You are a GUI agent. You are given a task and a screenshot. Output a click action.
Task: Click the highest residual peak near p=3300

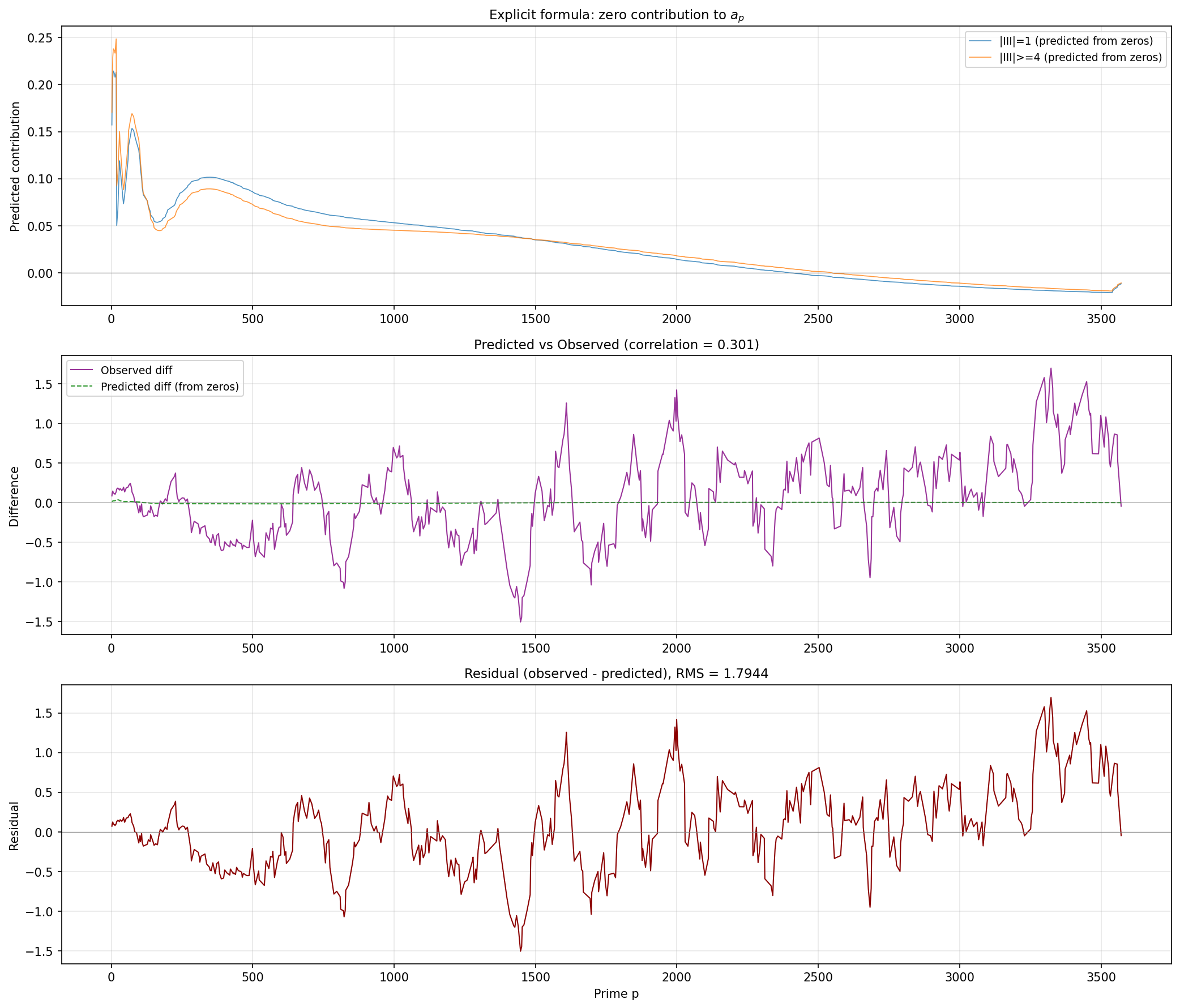(x=1051, y=698)
